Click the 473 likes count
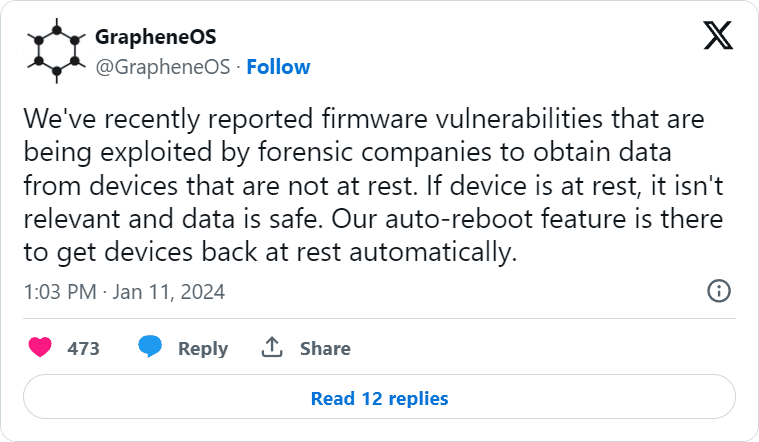This screenshot has height=442, width=759. pyautogui.click(x=83, y=349)
